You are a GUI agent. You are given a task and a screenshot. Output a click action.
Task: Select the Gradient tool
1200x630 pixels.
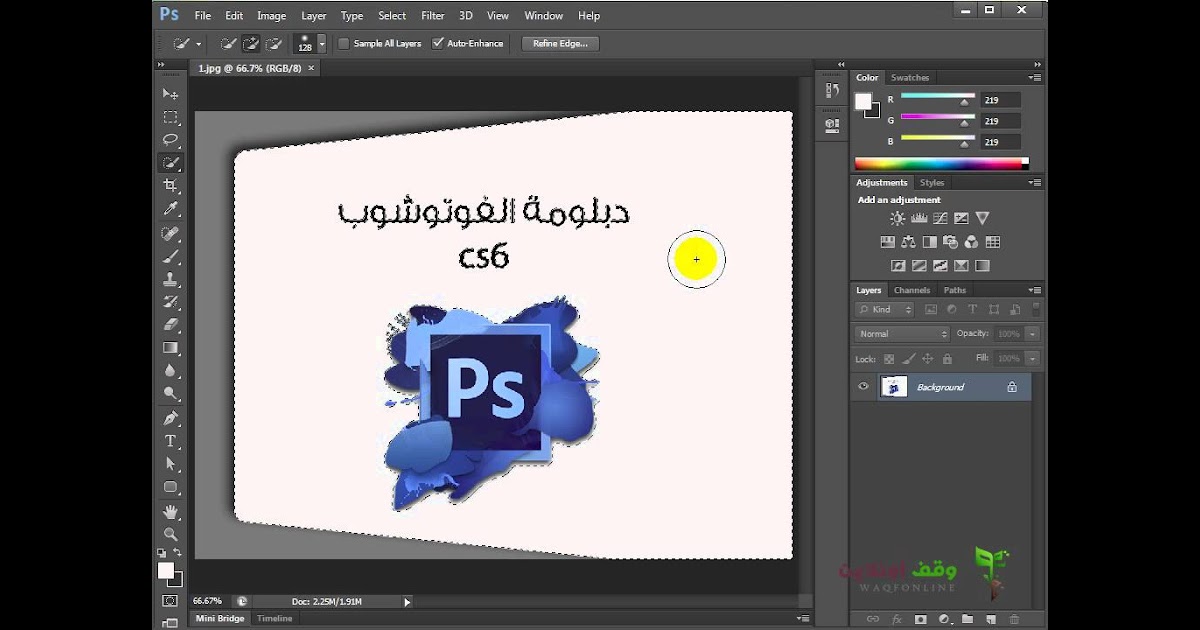click(x=171, y=348)
